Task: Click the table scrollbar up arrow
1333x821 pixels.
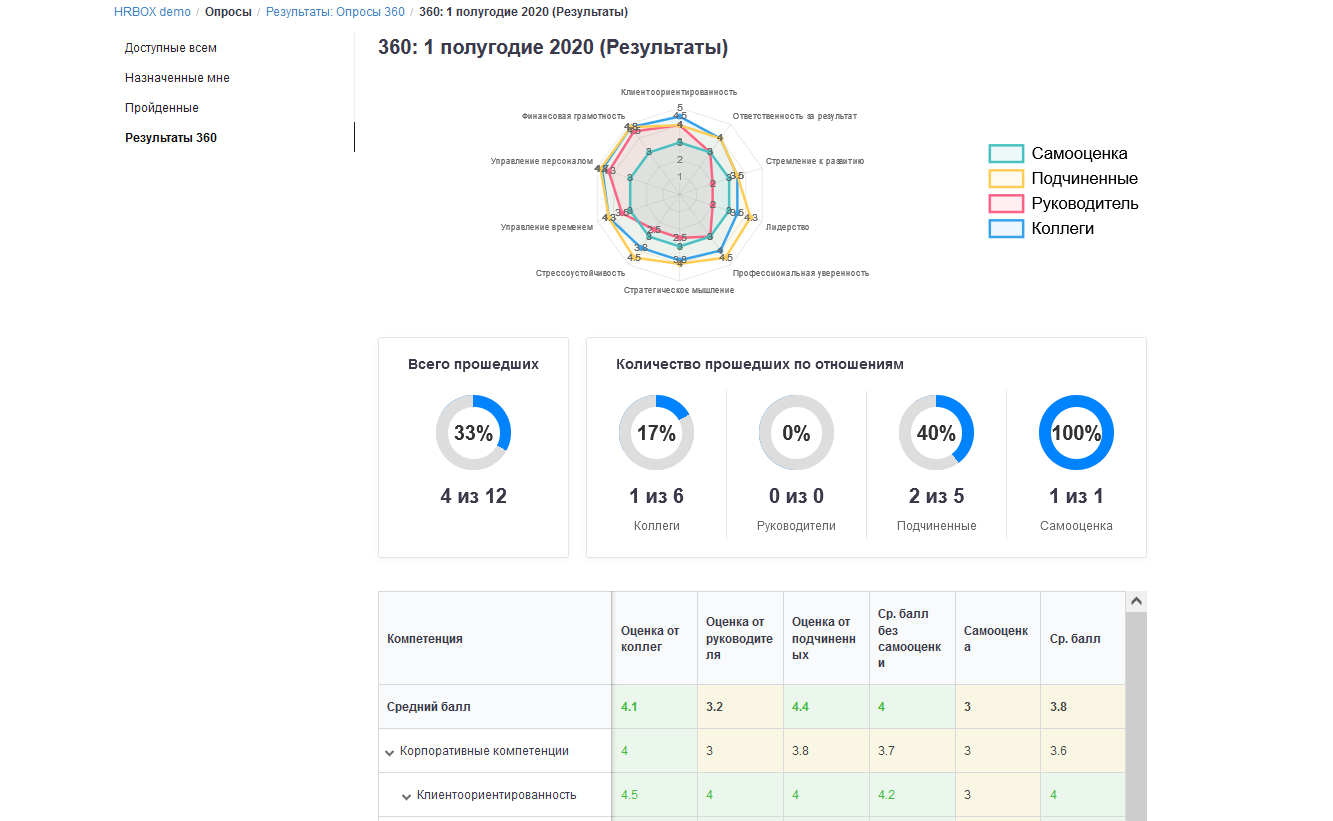Action: point(1136,602)
